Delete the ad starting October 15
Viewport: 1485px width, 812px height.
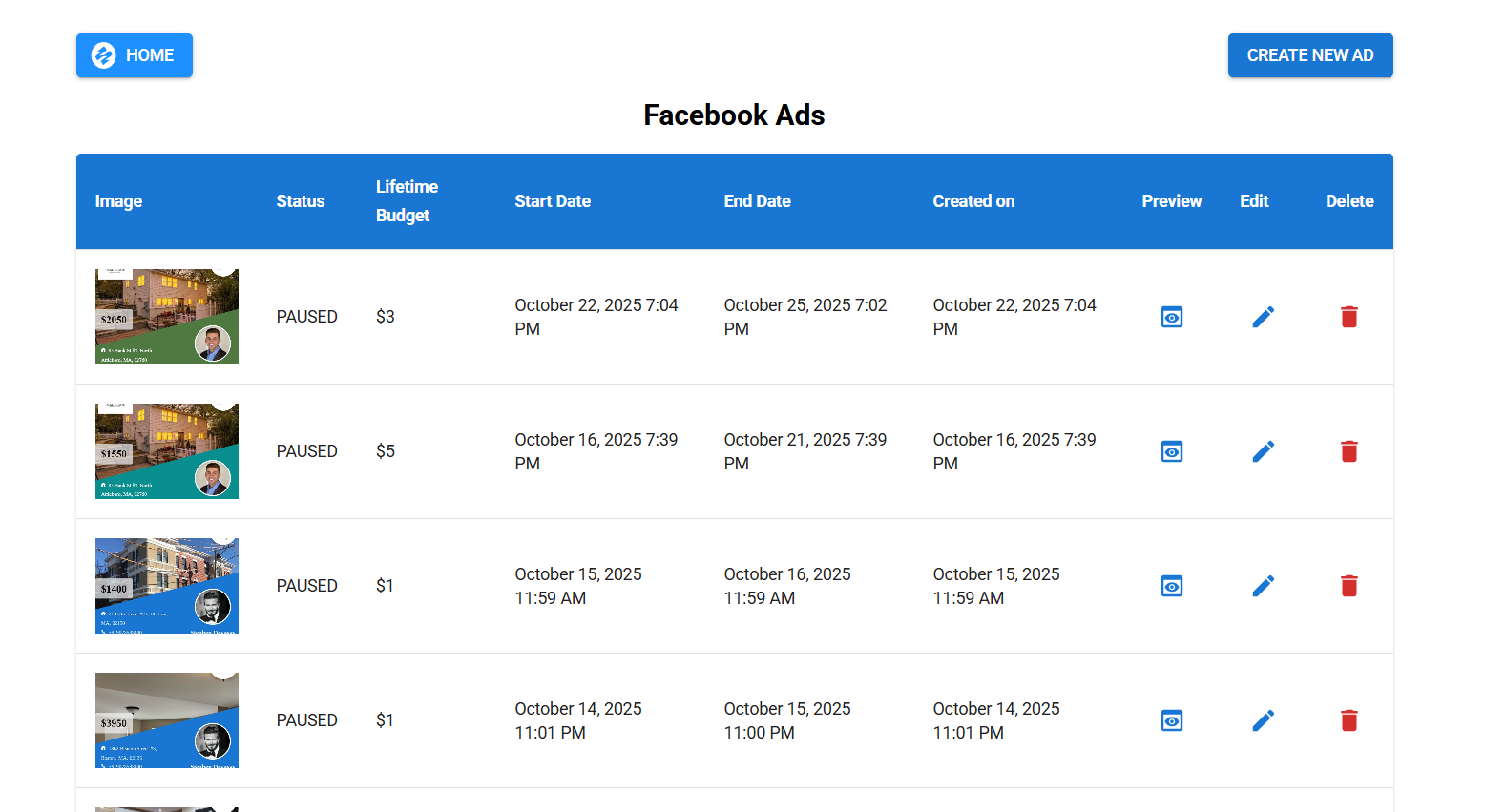tap(1349, 586)
